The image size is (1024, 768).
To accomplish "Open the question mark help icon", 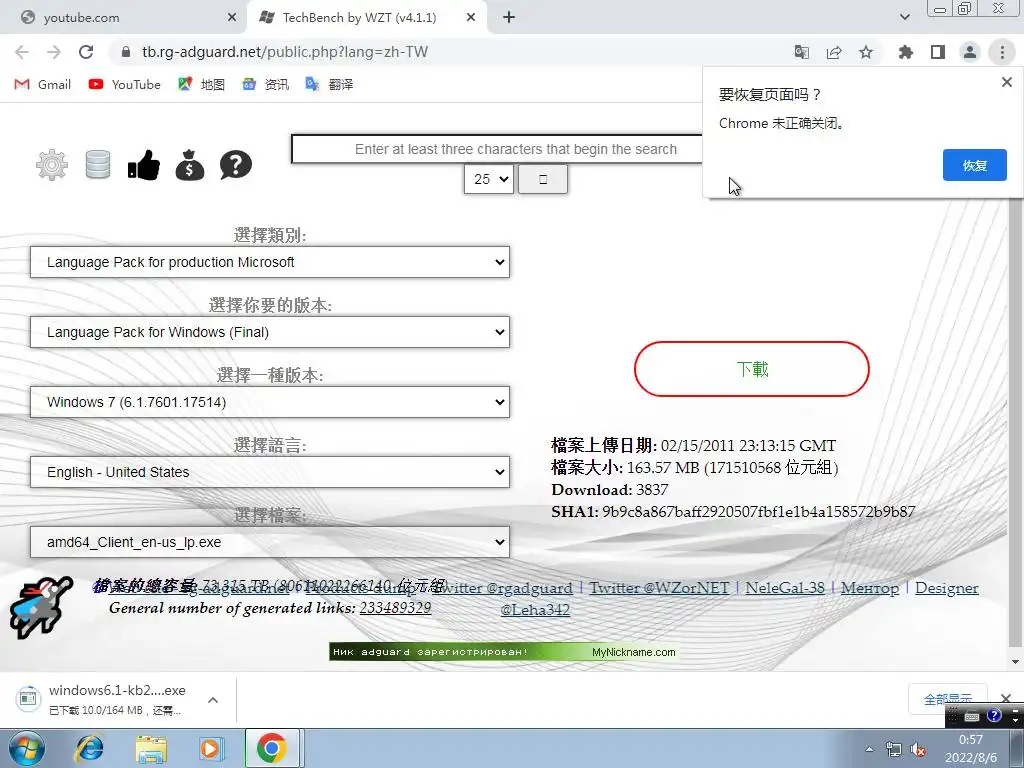I will click(236, 165).
